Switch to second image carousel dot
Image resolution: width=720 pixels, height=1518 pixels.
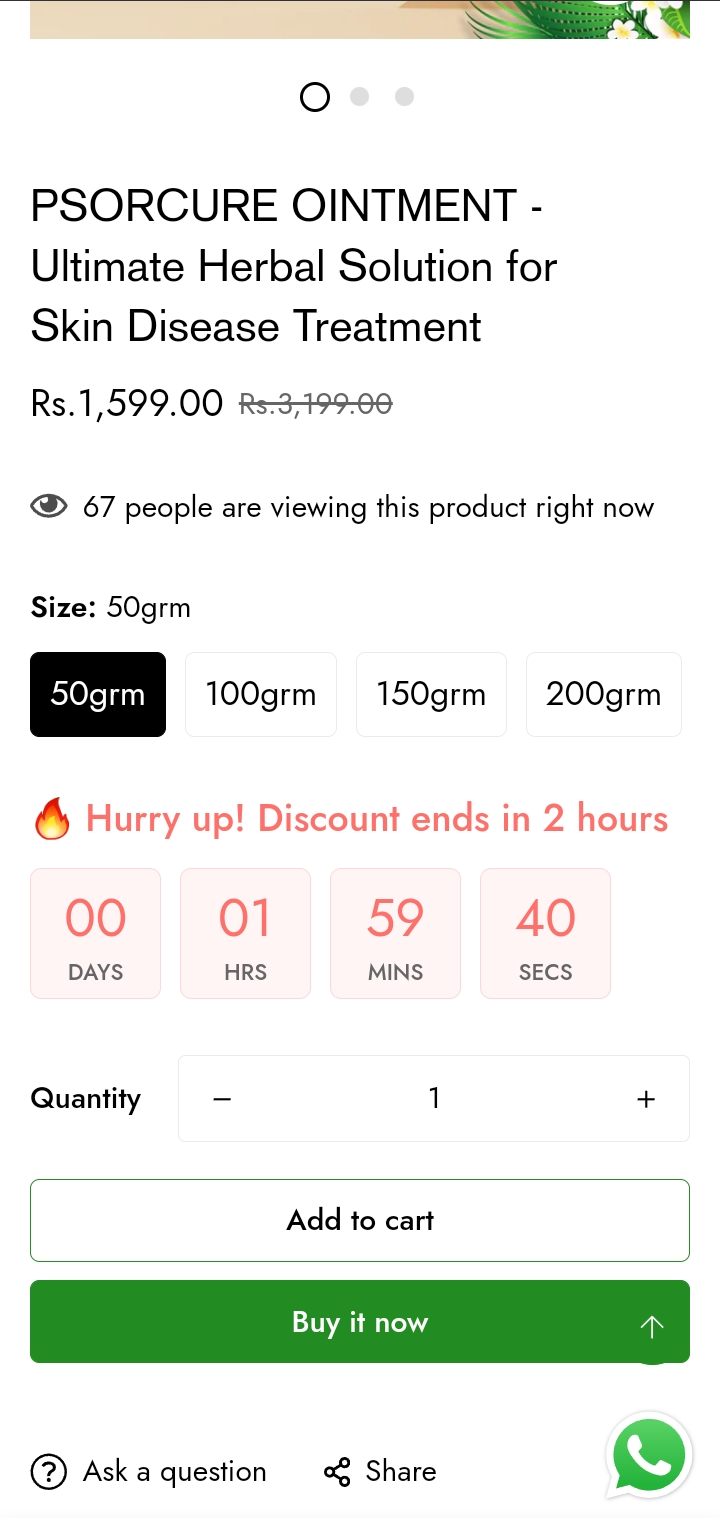tap(360, 97)
